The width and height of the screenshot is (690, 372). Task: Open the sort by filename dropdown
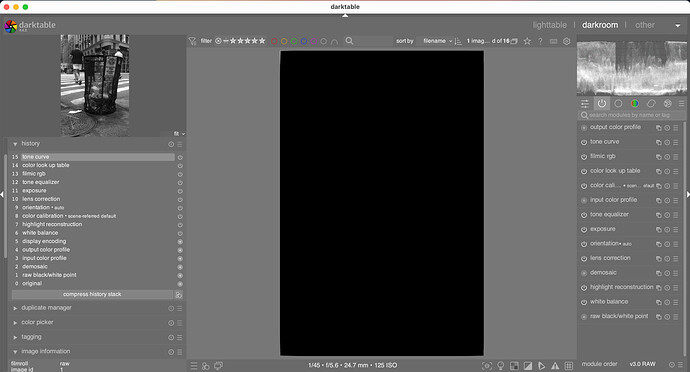click(437, 41)
